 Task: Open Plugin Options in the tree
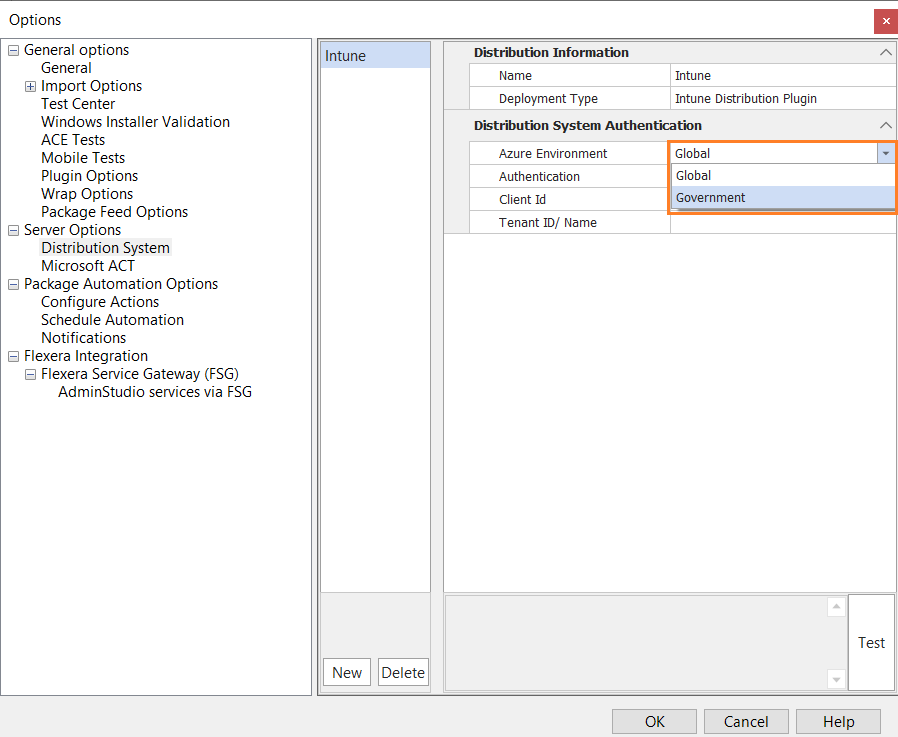89,176
